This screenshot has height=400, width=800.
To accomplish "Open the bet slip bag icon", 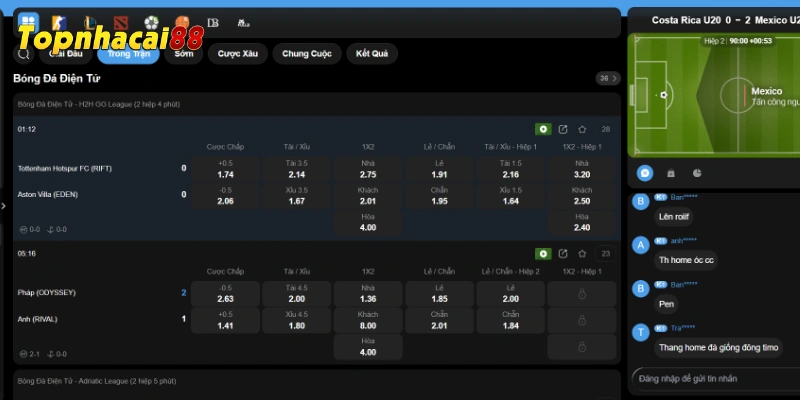I will pyautogui.click(x=671, y=173).
